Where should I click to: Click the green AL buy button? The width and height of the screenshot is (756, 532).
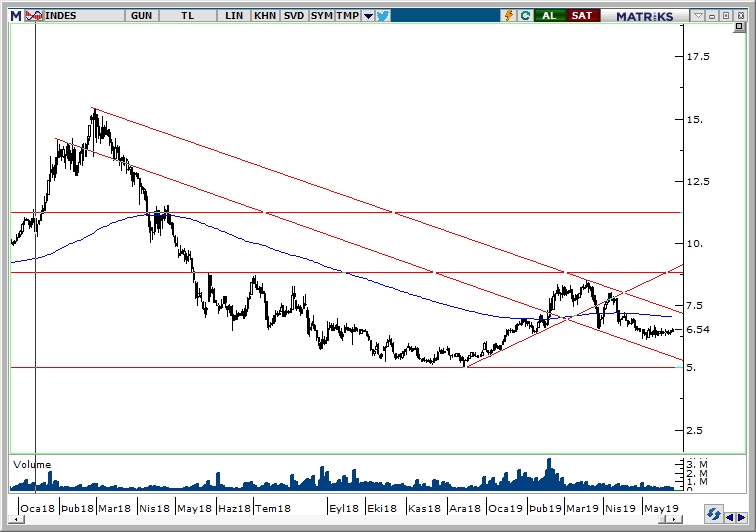[x=549, y=15]
